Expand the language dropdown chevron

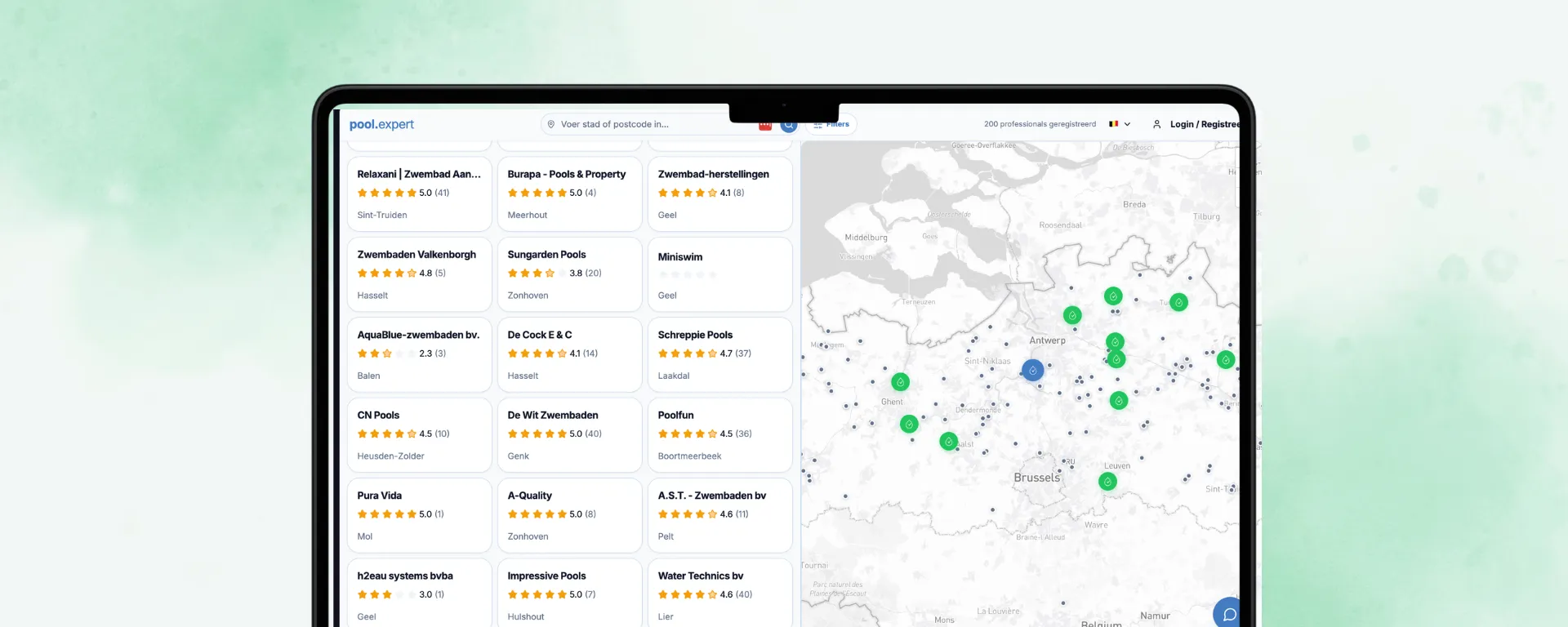click(1128, 124)
